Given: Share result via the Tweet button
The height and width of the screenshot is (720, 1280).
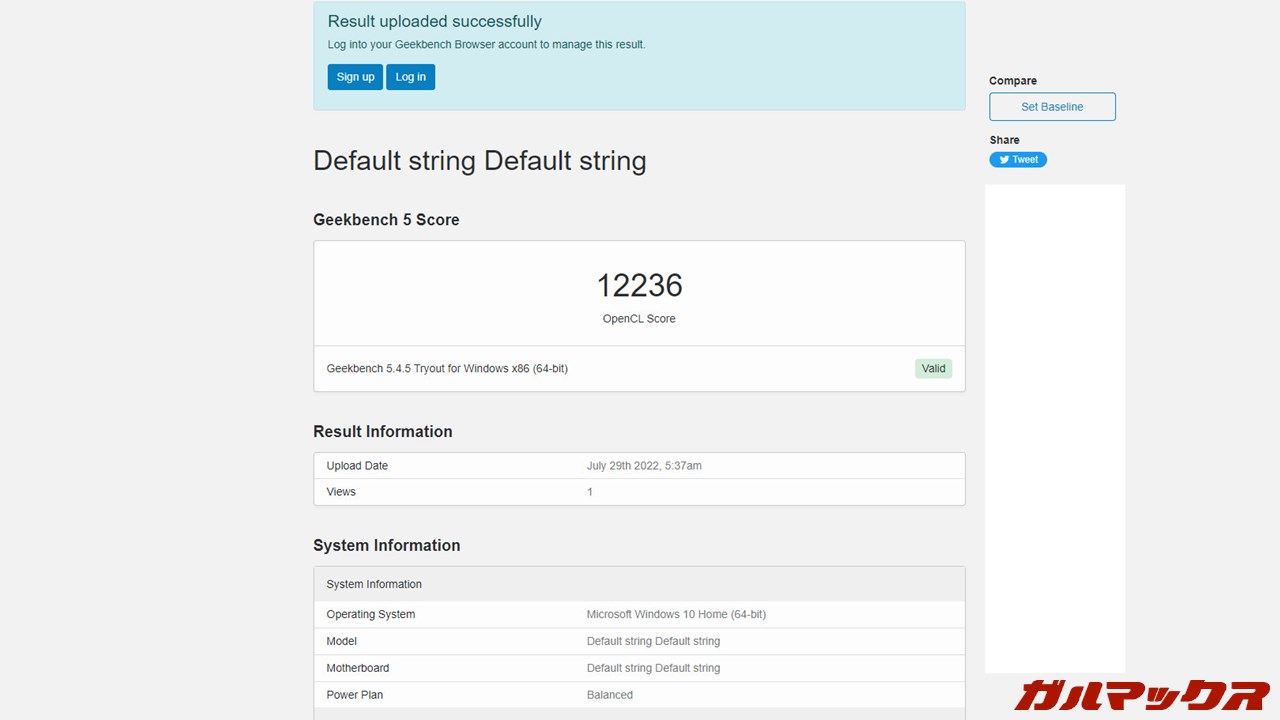Looking at the screenshot, I should tap(1018, 160).
